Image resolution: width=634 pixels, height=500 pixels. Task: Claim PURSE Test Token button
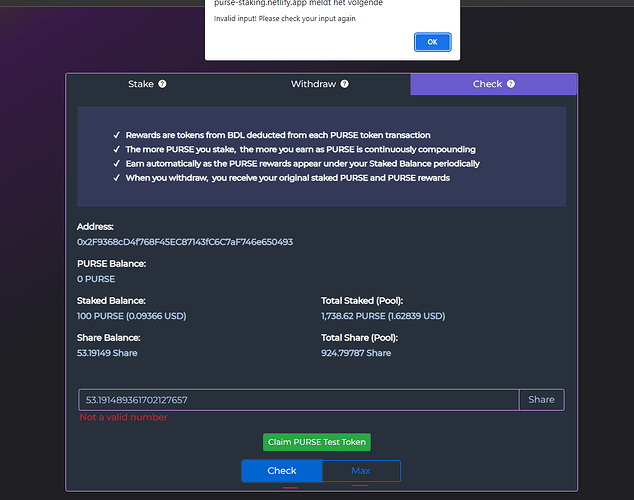[x=317, y=442]
